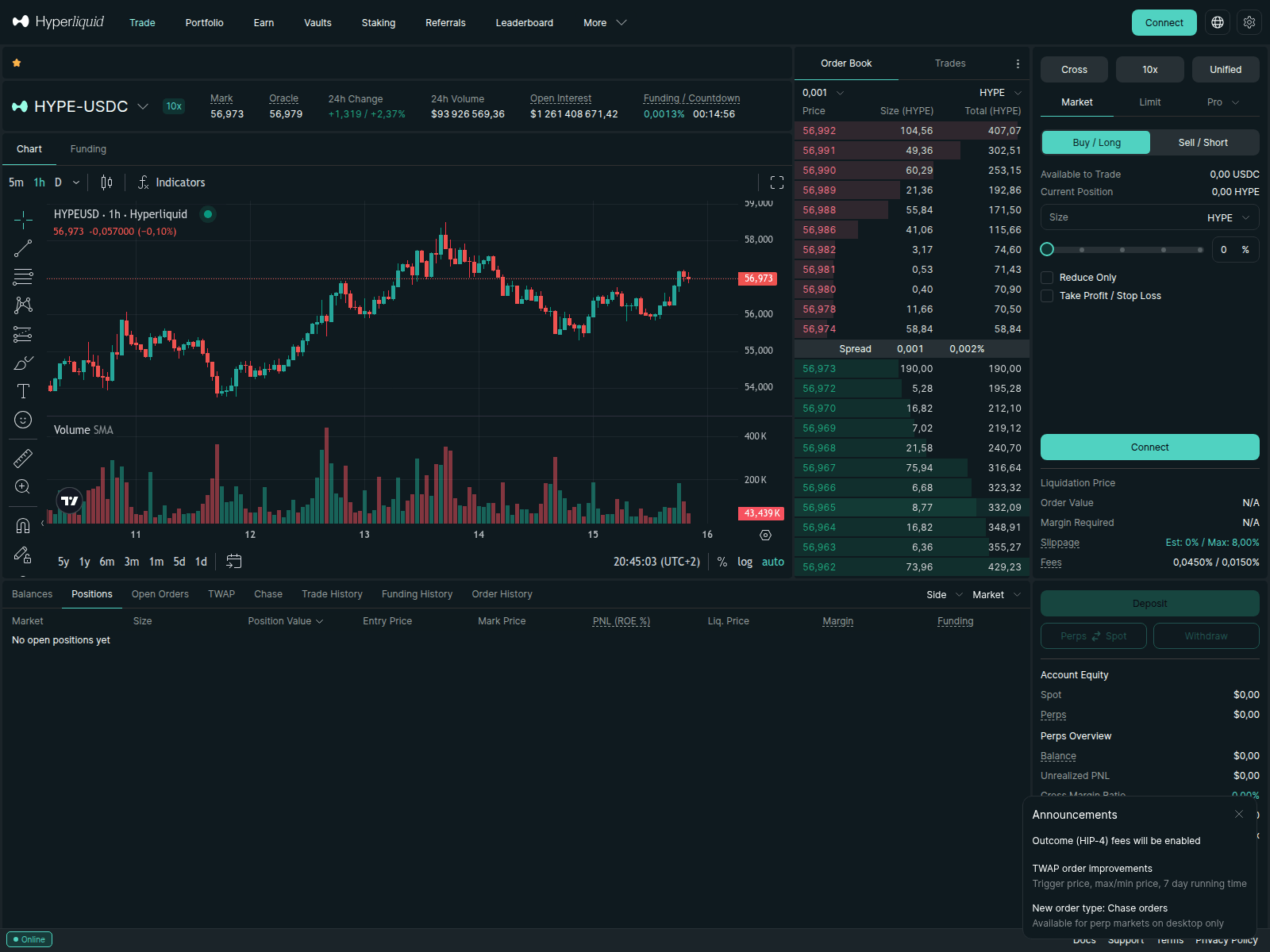This screenshot has height=952, width=1270.
Task: Open the Market filter dropdown in positions
Action: [x=996, y=595]
